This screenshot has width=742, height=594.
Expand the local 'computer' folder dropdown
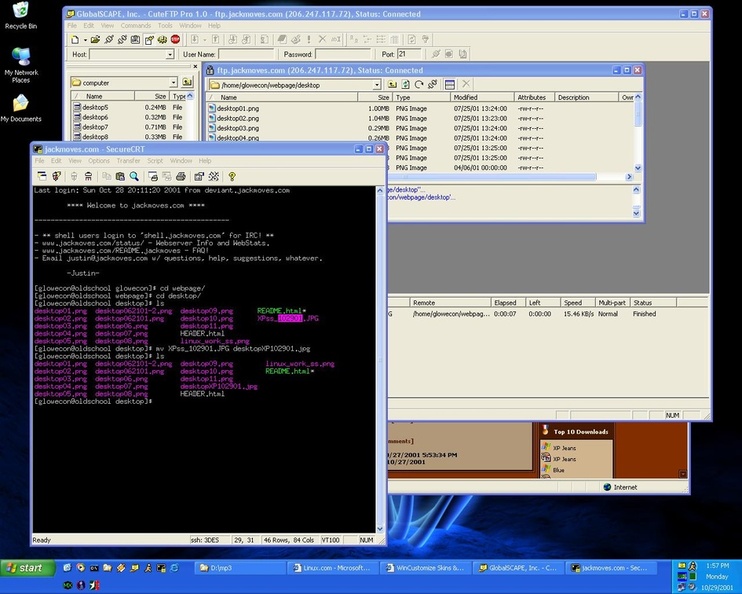[173, 83]
